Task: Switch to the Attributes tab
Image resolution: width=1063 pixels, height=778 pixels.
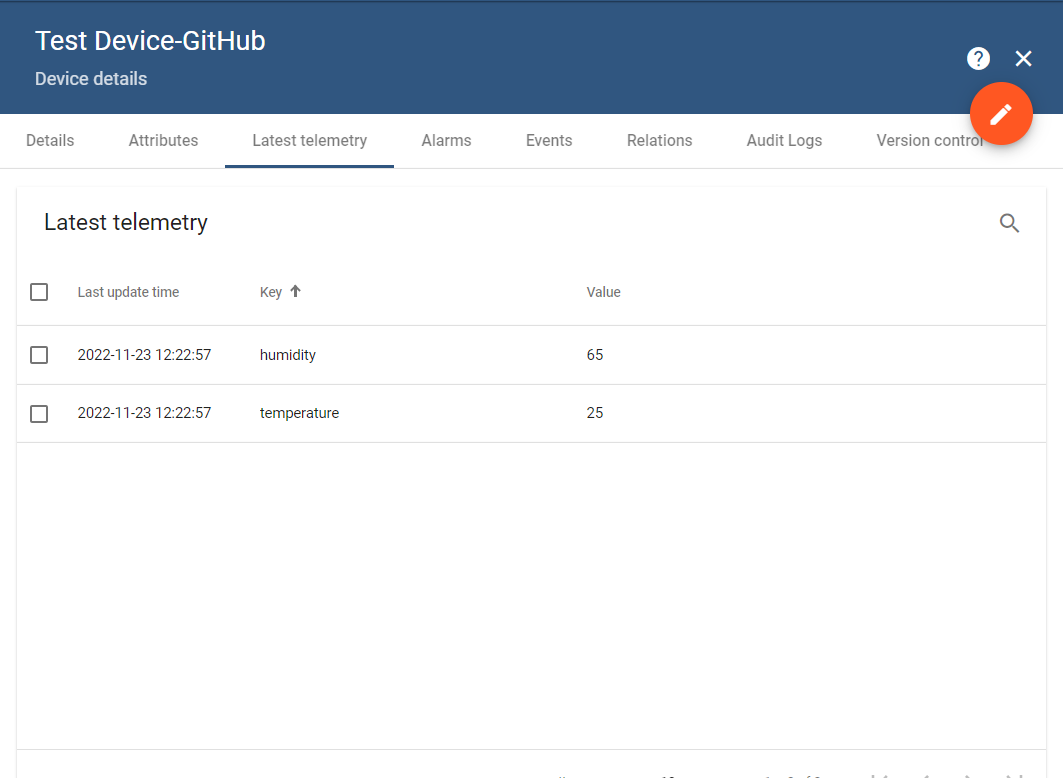Action: point(163,140)
